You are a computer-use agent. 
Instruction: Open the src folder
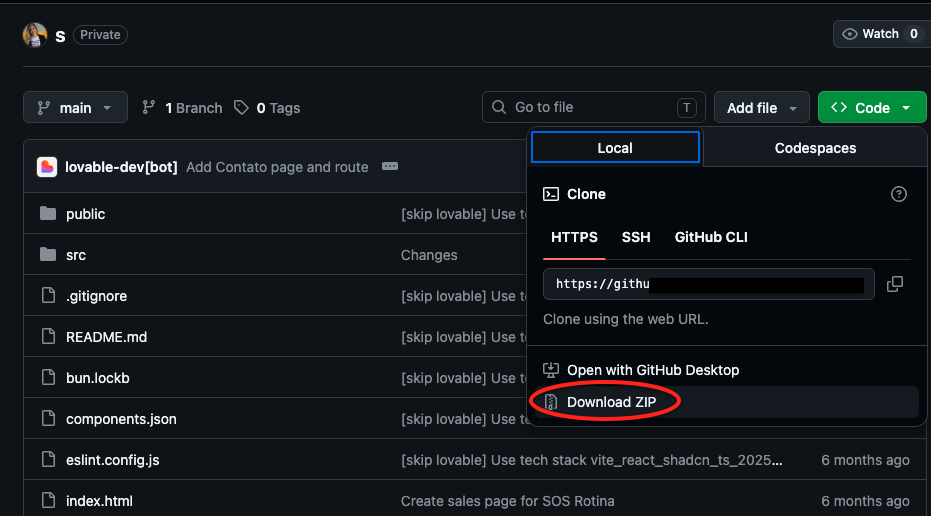click(x=76, y=255)
